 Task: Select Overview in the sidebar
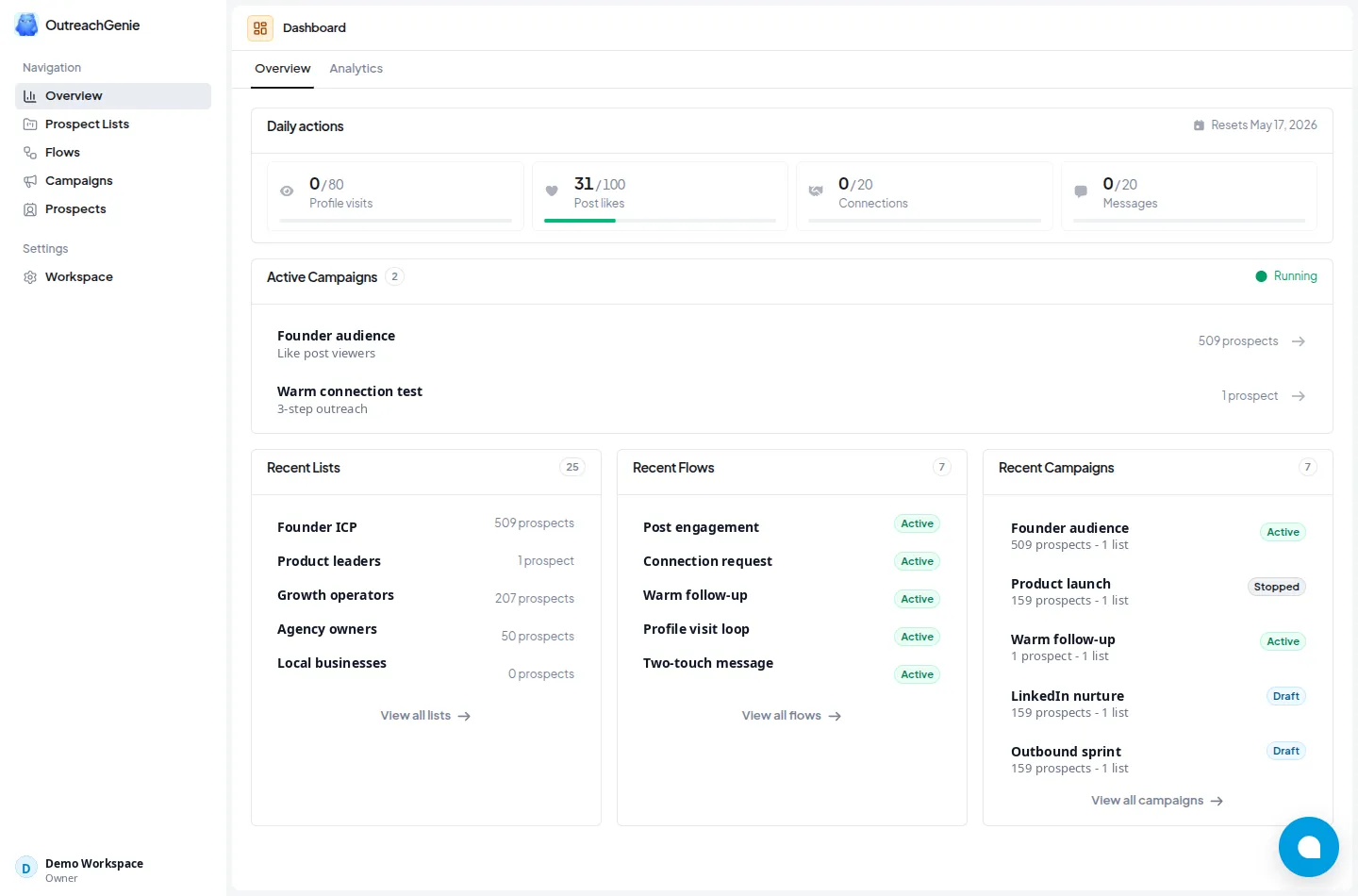[113, 96]
